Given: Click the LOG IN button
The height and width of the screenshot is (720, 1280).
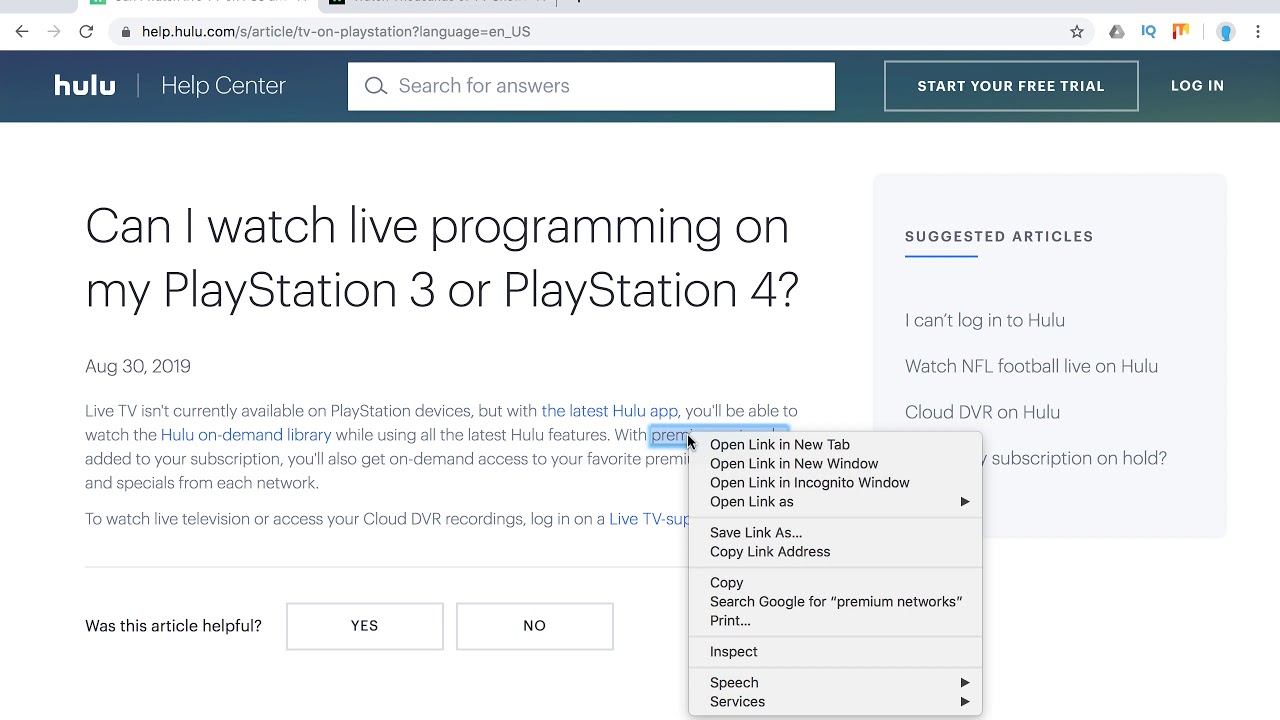Looking at the screenshot, I should (1197, 86).
